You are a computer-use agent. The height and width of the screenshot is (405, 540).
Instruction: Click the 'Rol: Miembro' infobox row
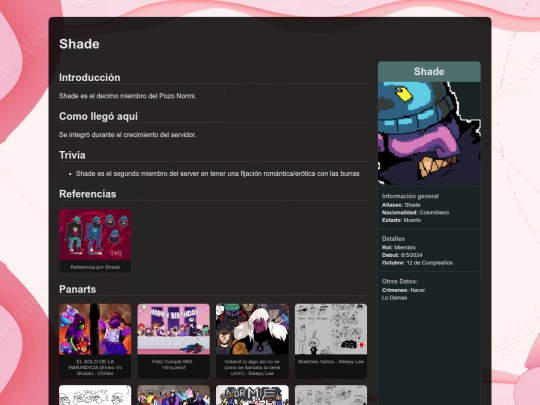399,247
